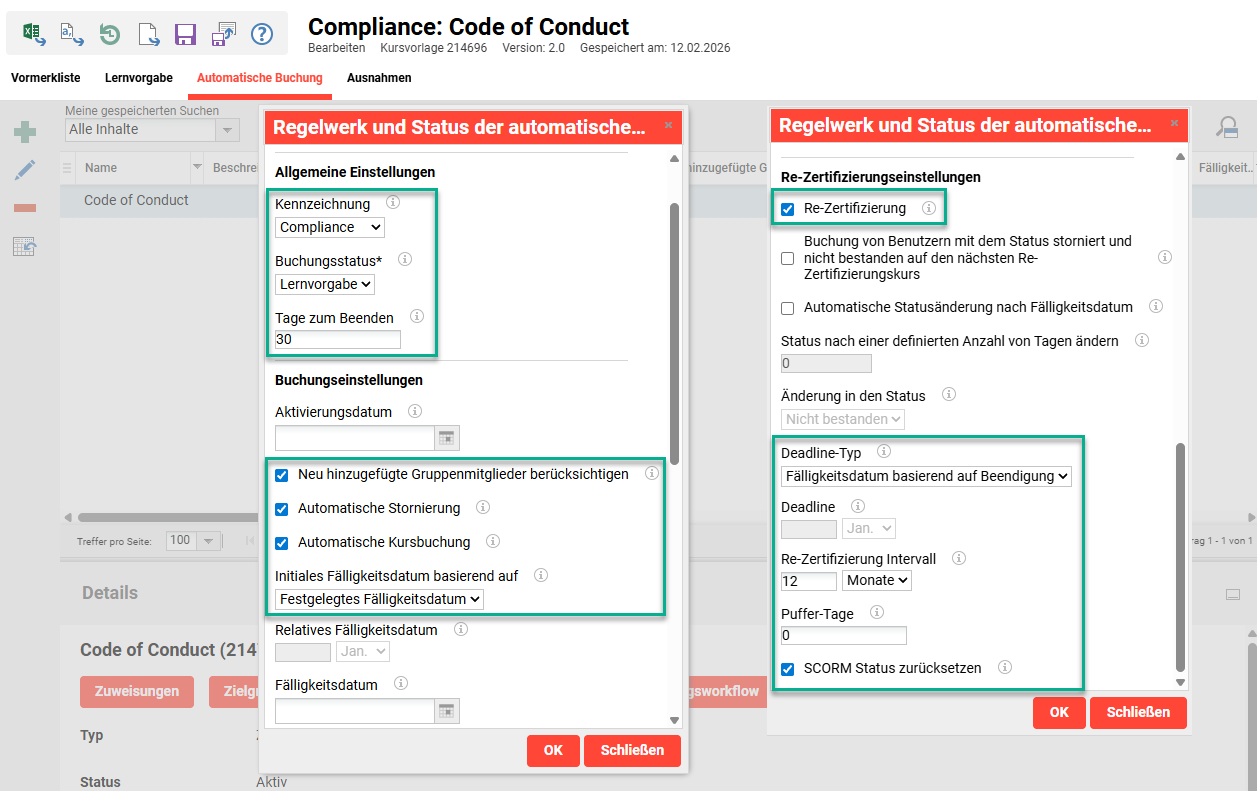1257x791 pixels.
Task: Open the Ausnahmen tab
Action: point(379,78)
